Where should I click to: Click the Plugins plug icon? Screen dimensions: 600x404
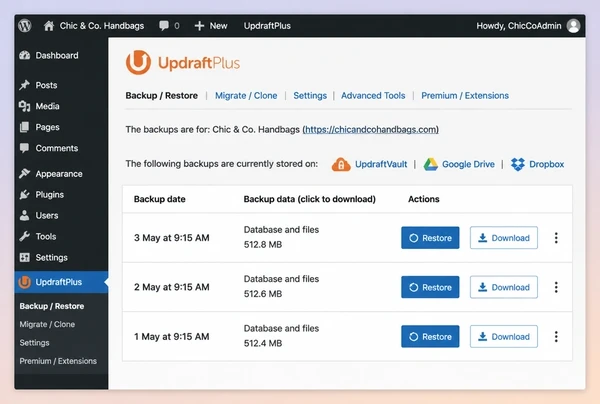click(x=25, y=194)
